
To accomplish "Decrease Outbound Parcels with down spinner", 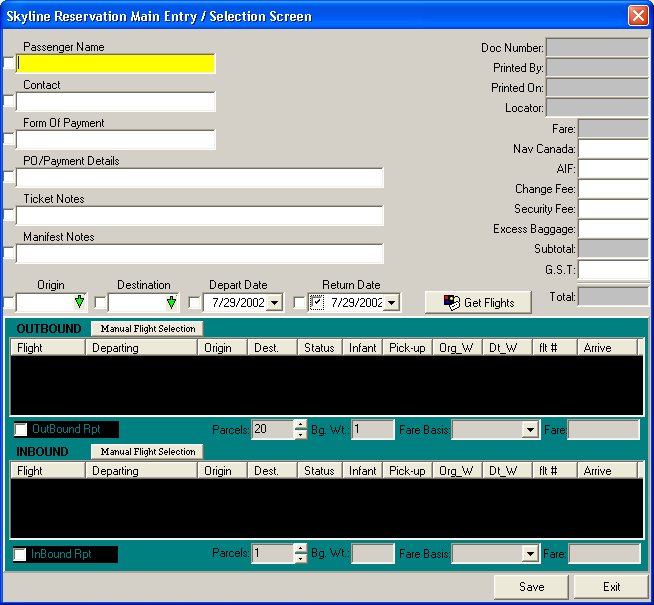I will (x=300, y=434).
